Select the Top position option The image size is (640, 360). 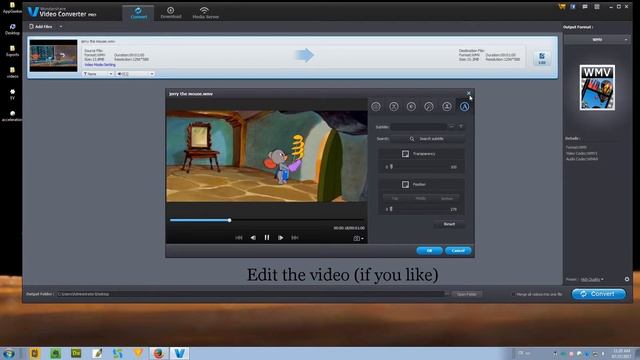click(x=395, y=198)
